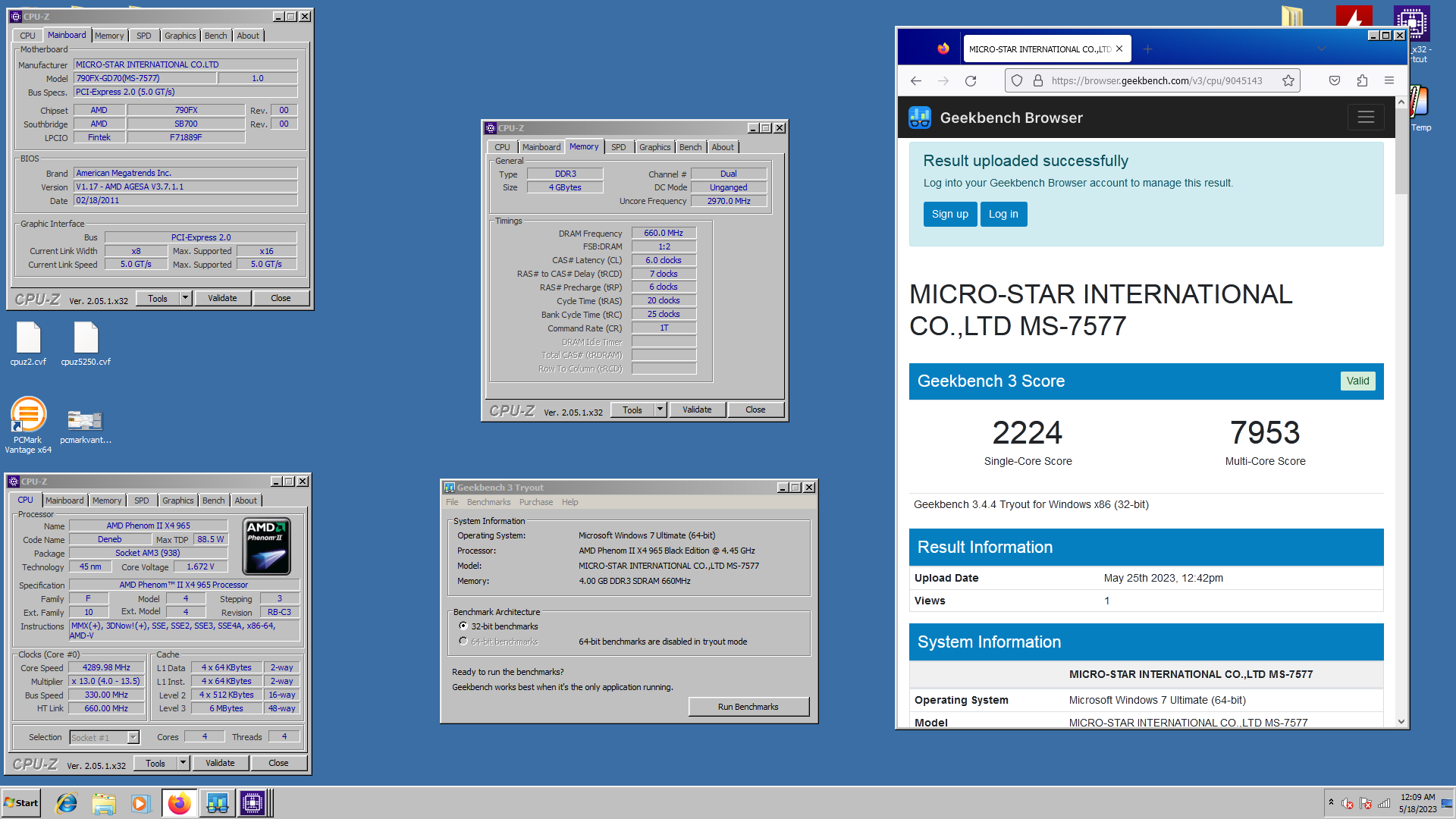Click the Valid badge on Geekbench score

pyautogui.click(x=1357, y=381)
